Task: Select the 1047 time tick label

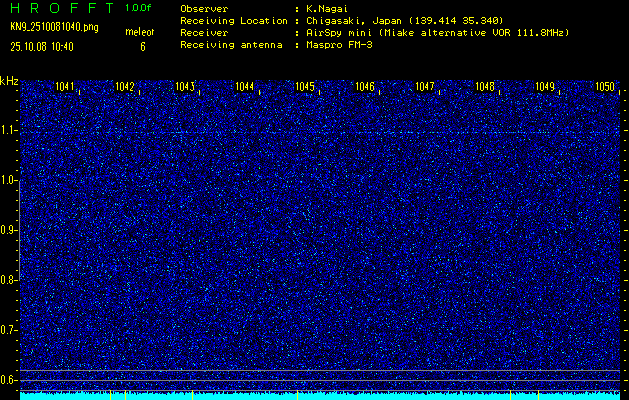Action: coord(425,87)
